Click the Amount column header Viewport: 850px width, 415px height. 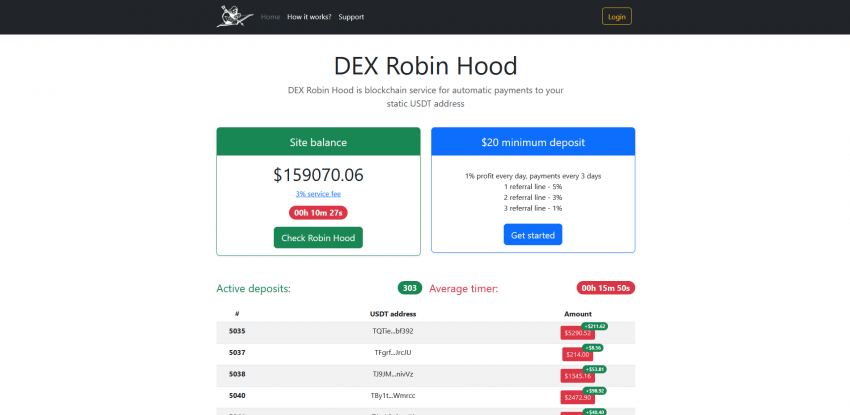[x=578, y=314]
